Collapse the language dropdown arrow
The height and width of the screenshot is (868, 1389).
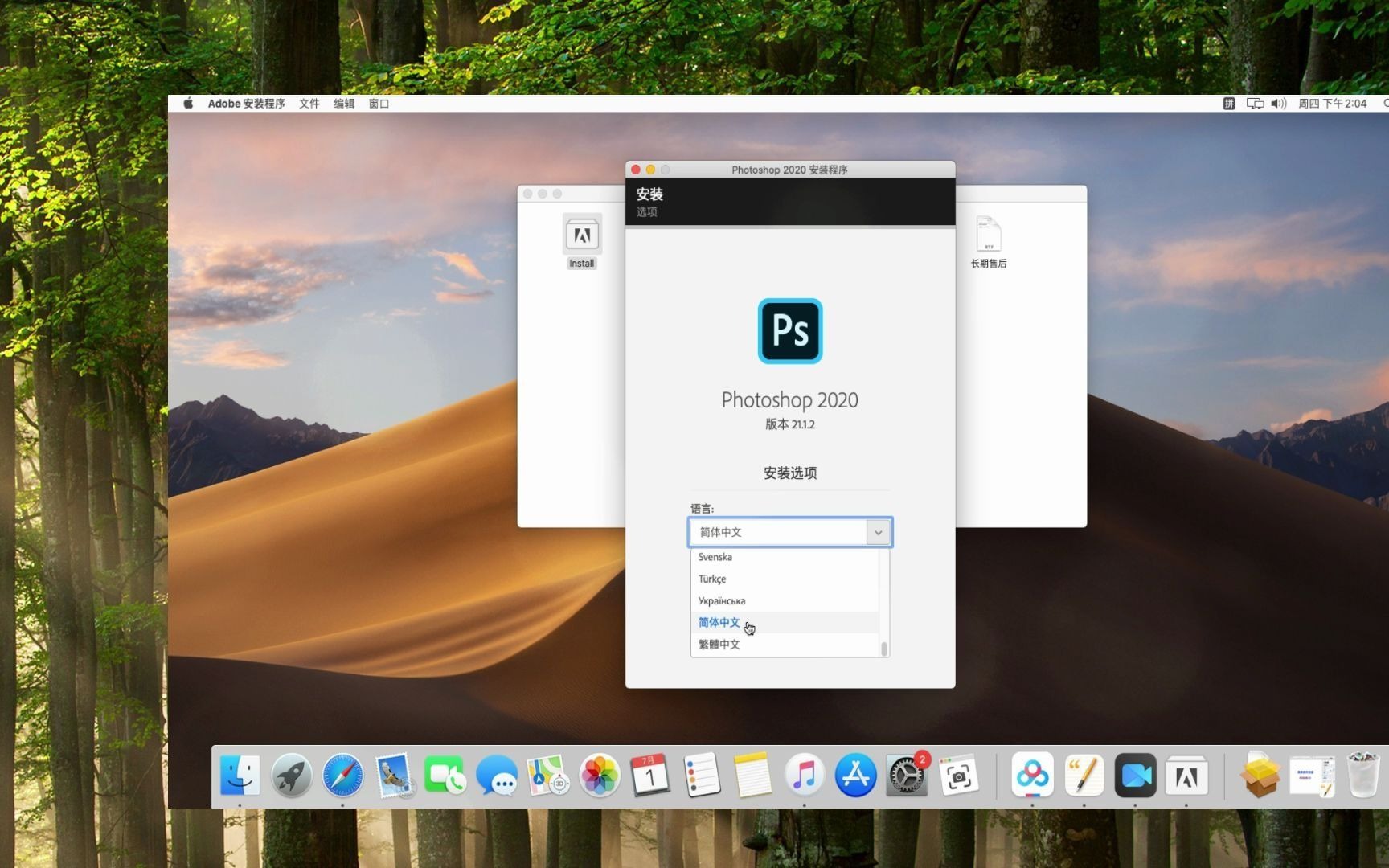[x=878, y=532]
